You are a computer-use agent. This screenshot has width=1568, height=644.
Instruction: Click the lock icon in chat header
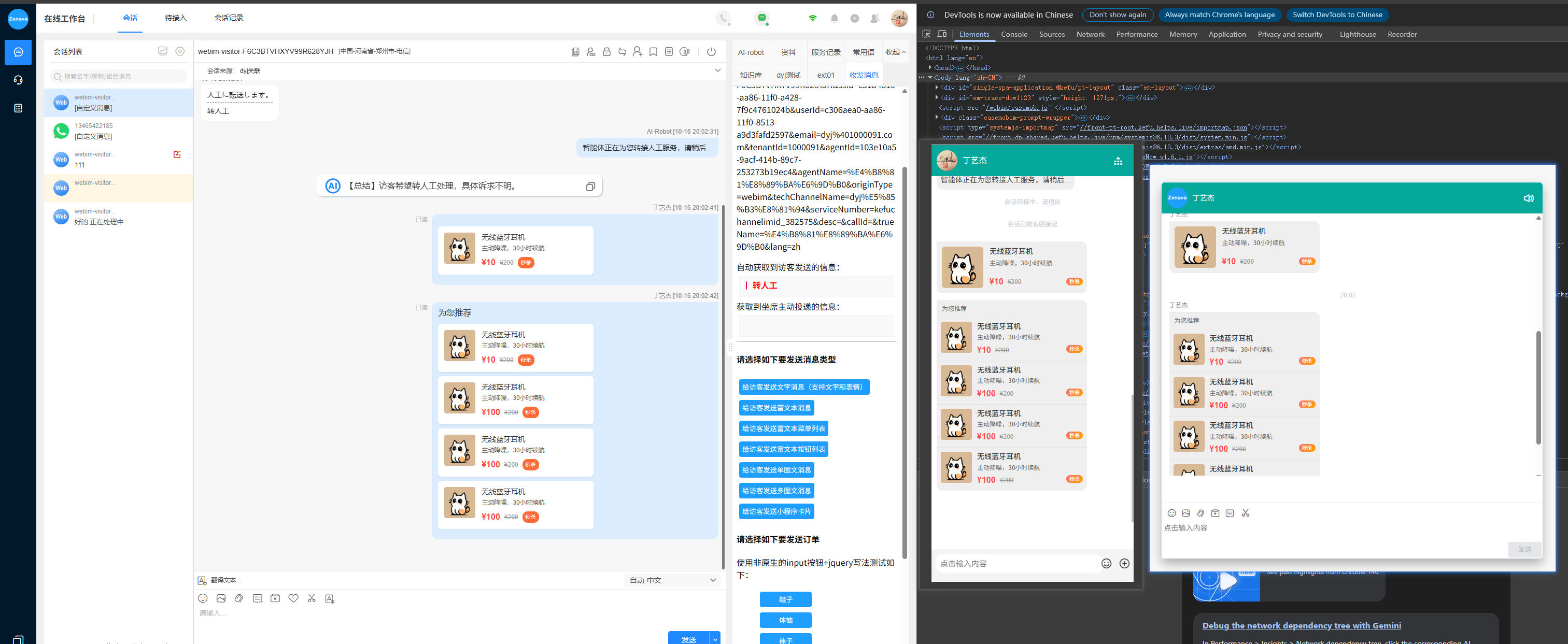tap(606, 52)
